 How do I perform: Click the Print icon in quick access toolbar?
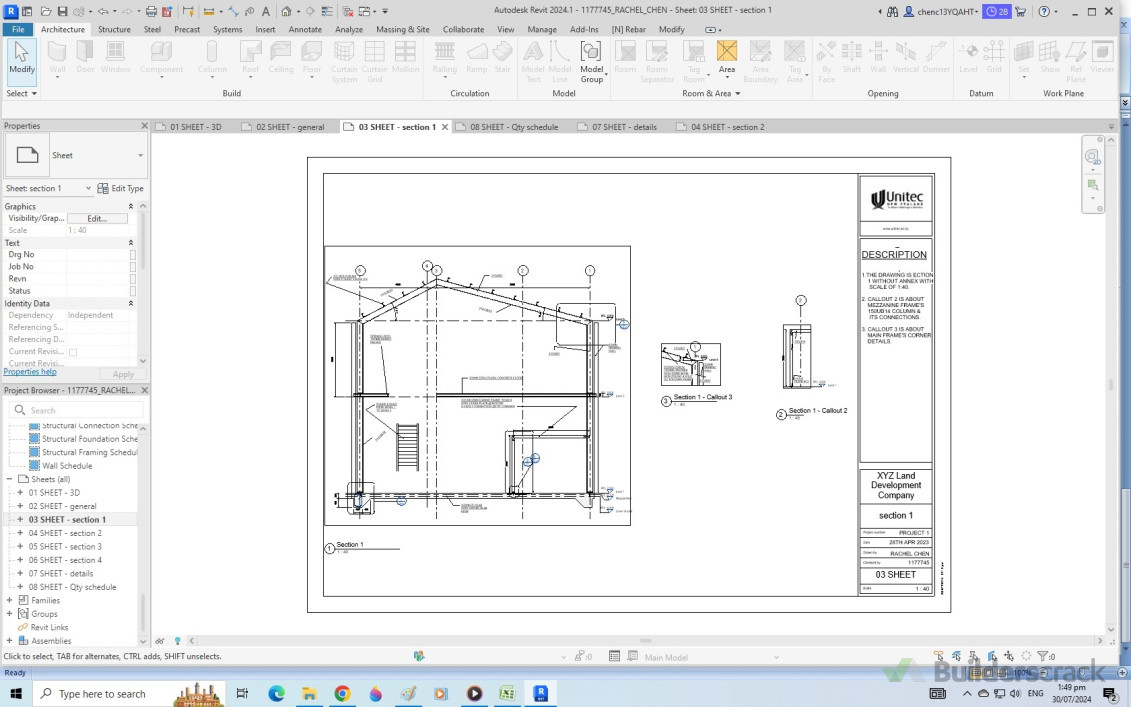tap(150, 11)
